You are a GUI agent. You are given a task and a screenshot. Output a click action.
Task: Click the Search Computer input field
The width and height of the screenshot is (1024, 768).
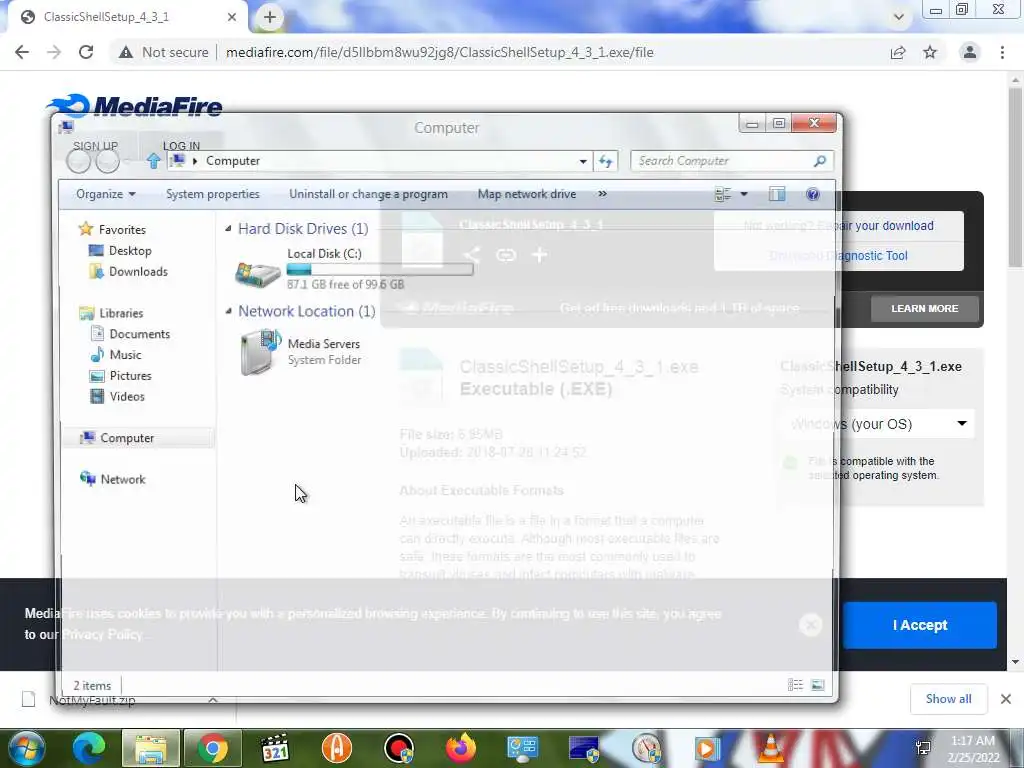click(x=724, y=161)
